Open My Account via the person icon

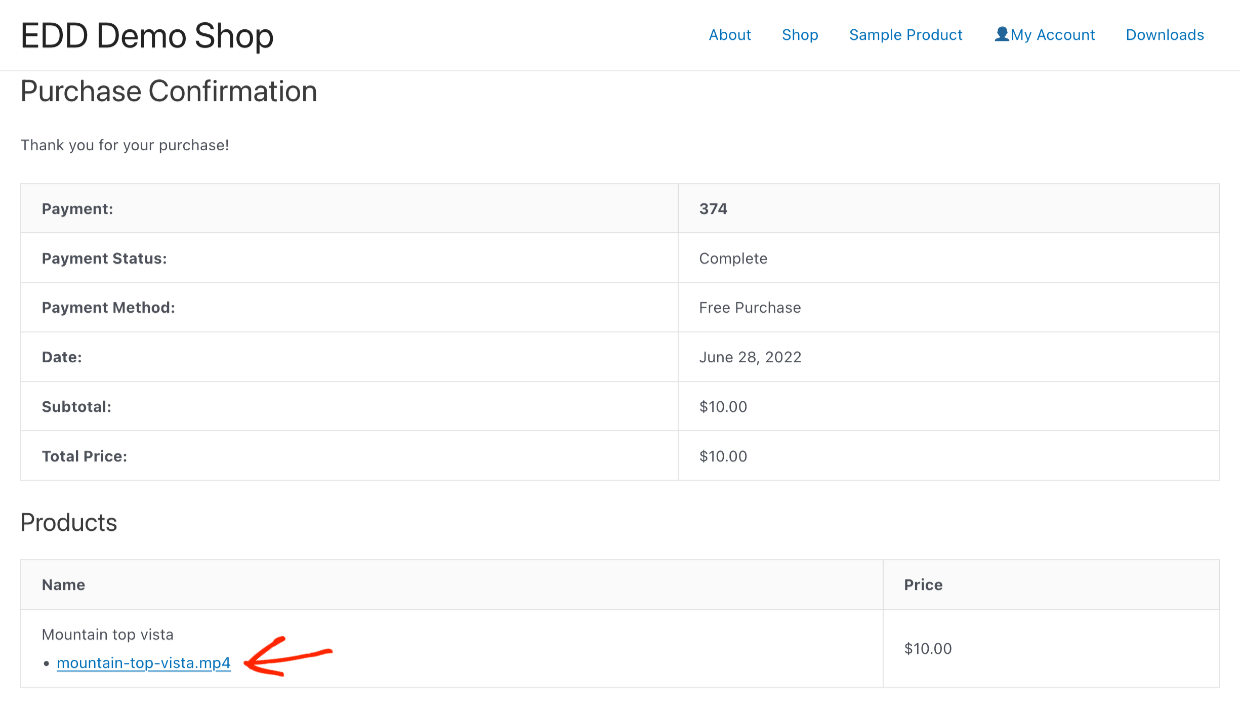click(1001, 34)
